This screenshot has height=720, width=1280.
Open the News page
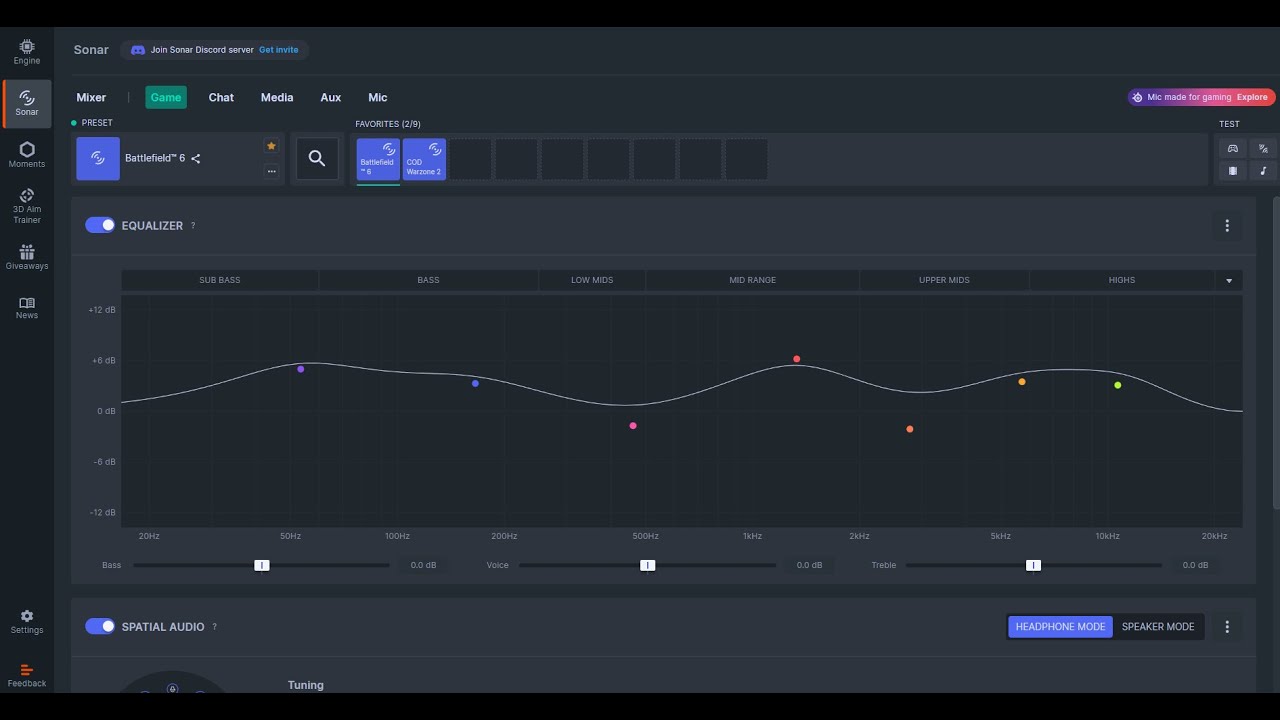tap(27, 308)
